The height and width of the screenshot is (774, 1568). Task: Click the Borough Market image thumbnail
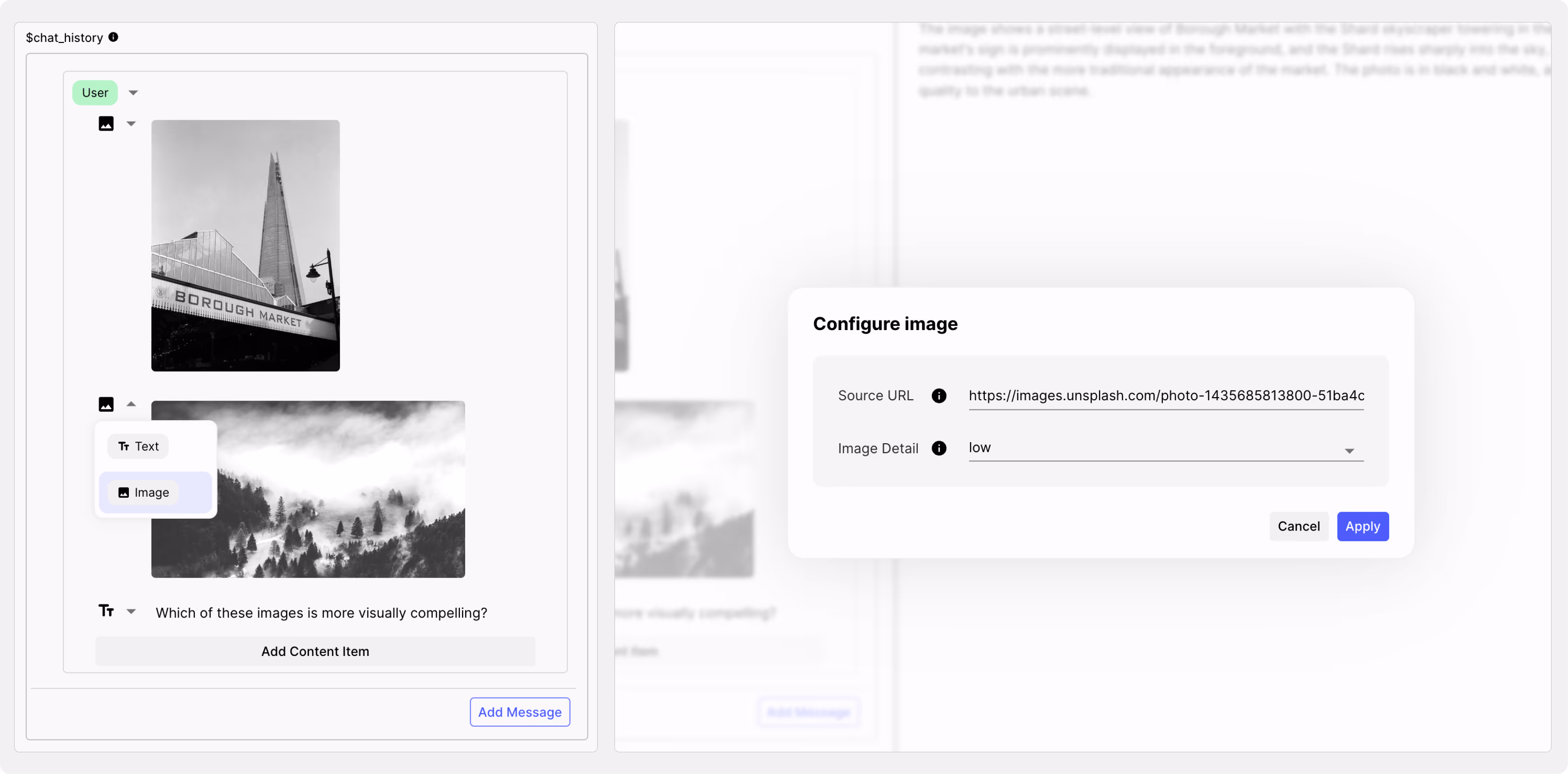pos(245,246)
